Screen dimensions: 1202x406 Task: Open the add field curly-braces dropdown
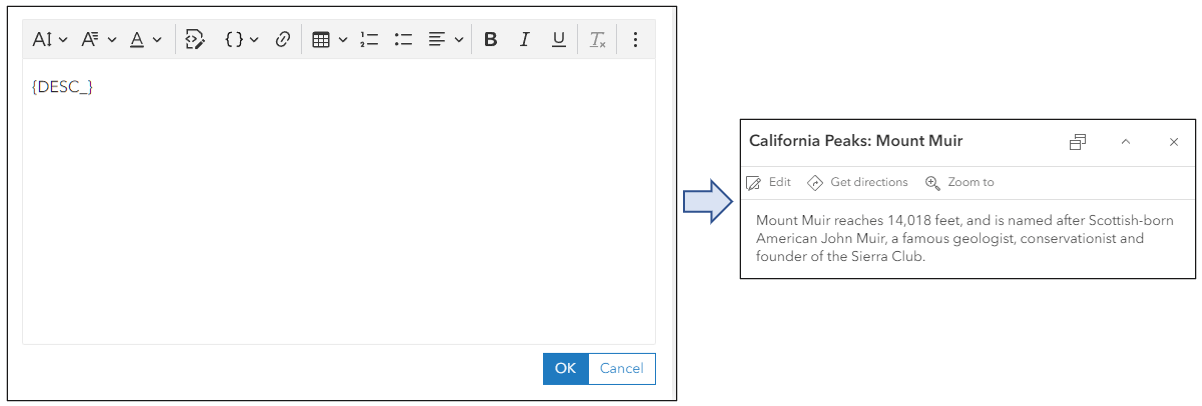[241, 40]
